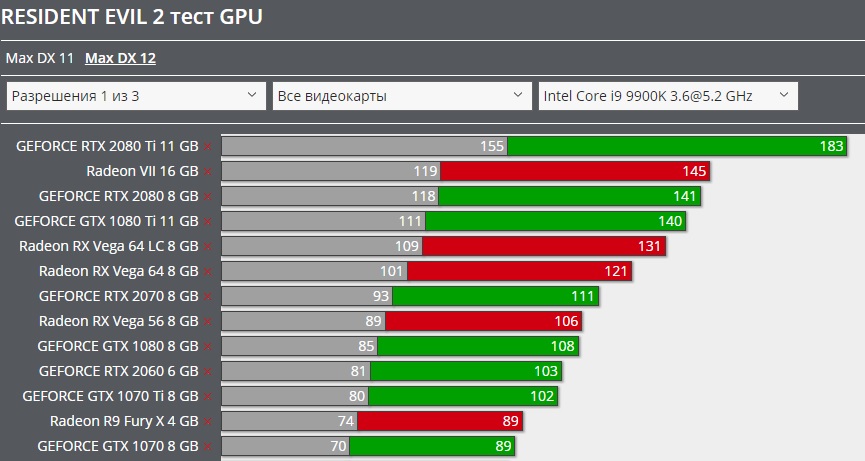Screen dimensions: 865x461
Task: Click the green GTX 1080 bar showing 108
Action: coord(478,346)
